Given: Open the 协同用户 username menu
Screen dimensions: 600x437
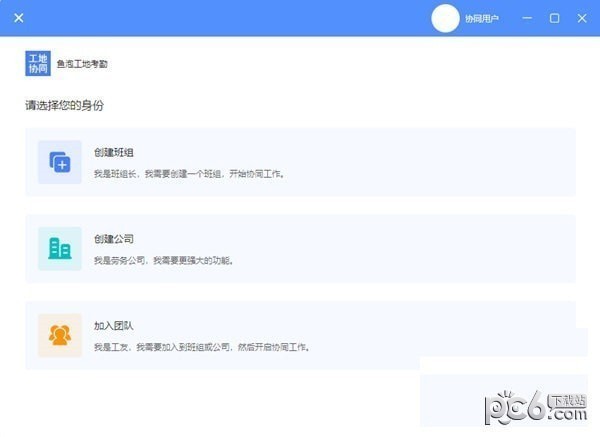Looking at the screenshot, I should point(481,19).
